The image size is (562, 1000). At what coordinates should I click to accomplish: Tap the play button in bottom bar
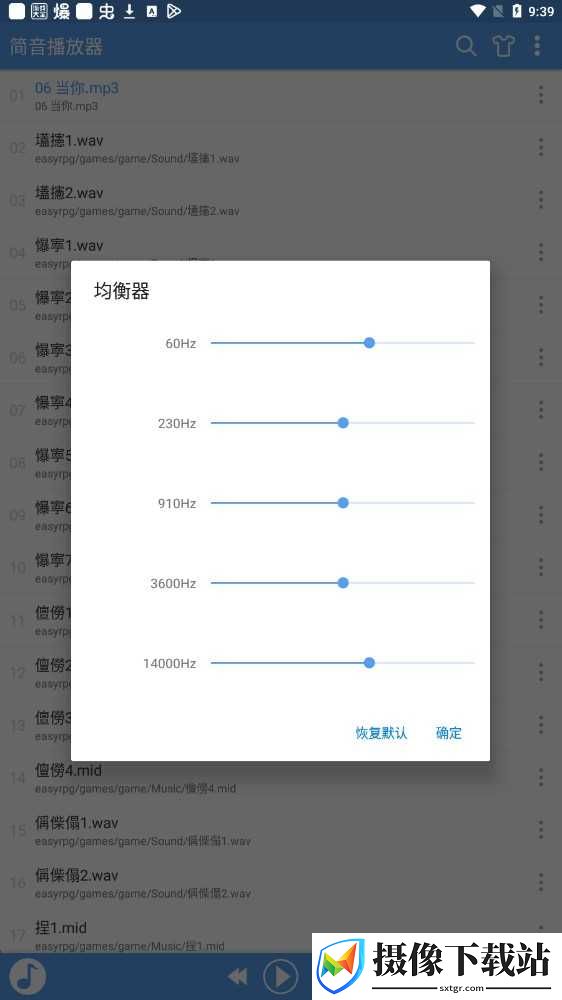pos(280,976)
